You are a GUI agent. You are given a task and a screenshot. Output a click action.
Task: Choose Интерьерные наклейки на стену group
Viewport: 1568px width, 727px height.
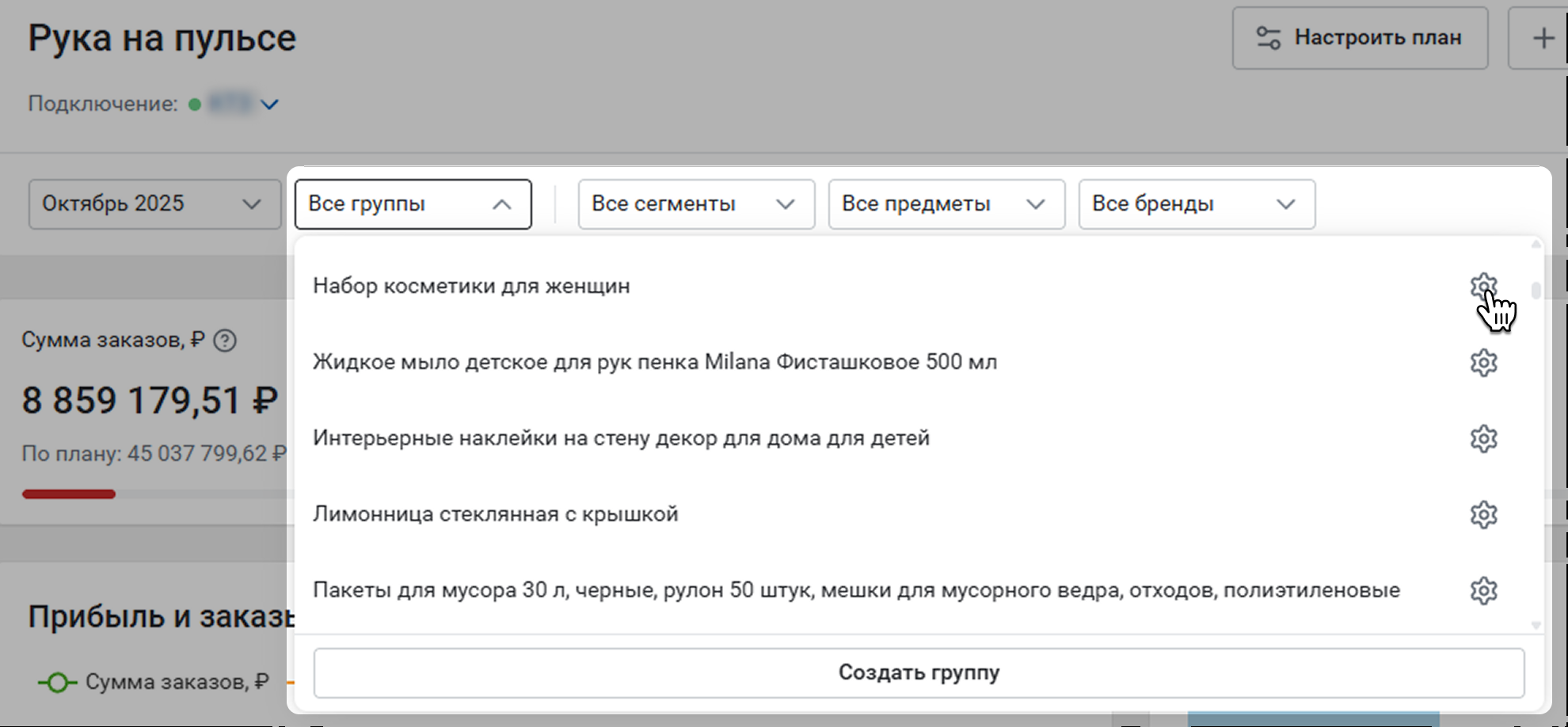(x=620, y=439)
